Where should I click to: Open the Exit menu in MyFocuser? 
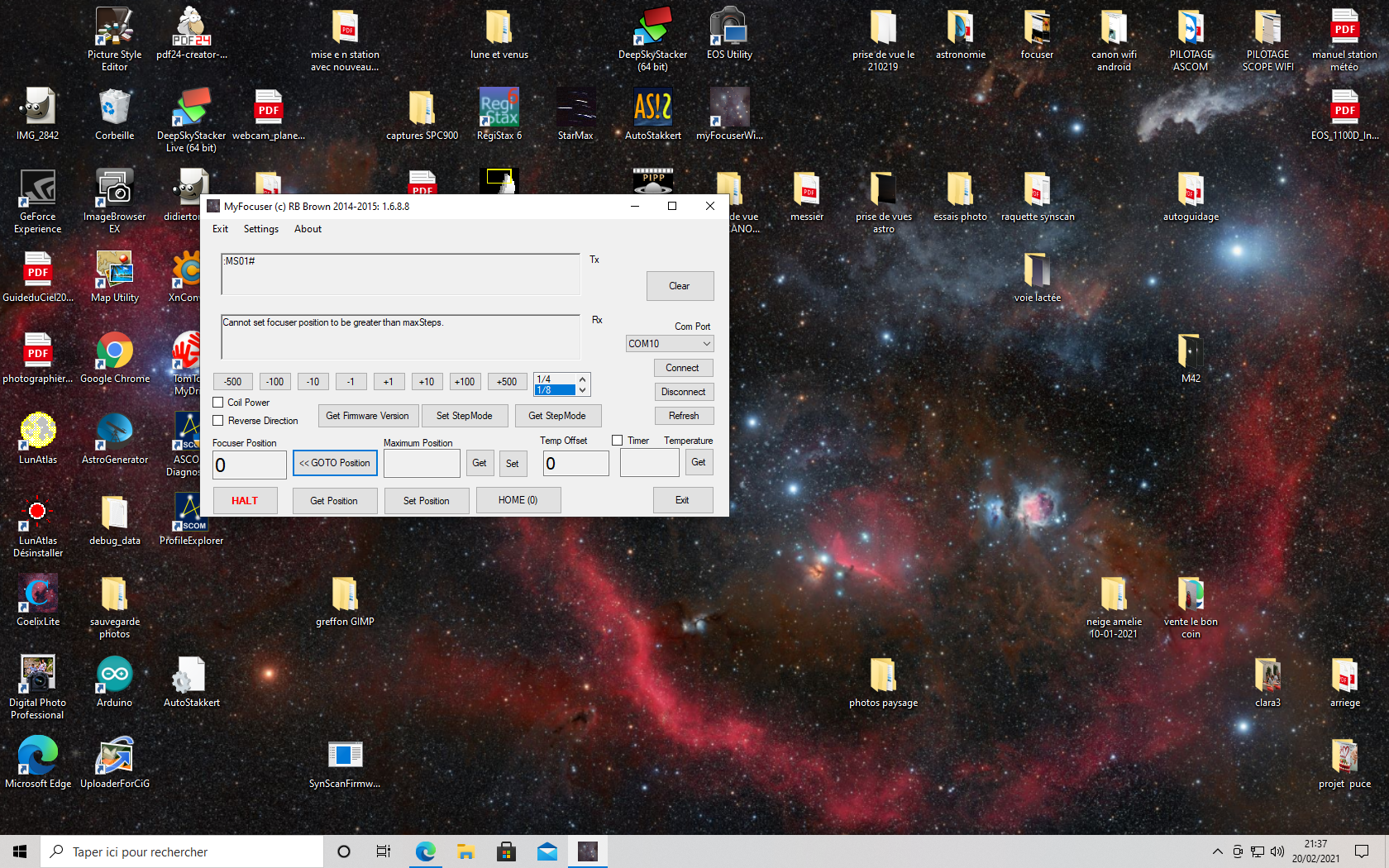click(220, 229)
